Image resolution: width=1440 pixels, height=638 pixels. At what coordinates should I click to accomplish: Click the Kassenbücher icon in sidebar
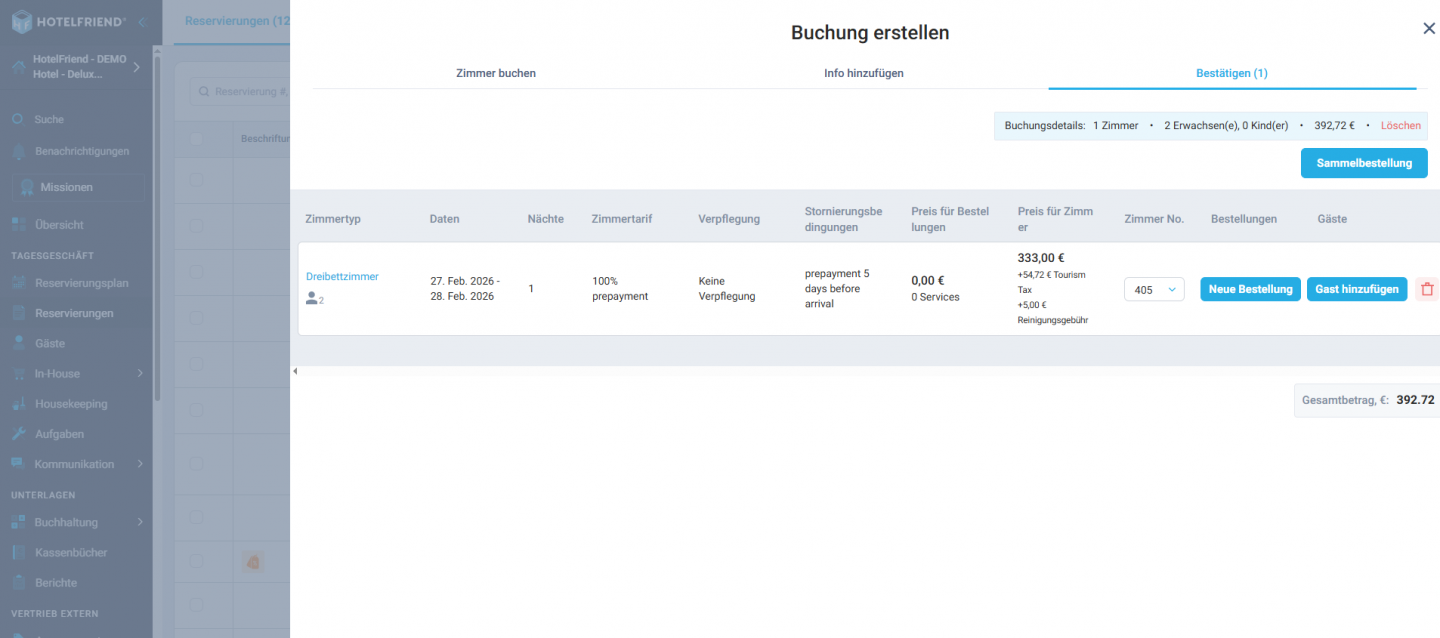18,552
